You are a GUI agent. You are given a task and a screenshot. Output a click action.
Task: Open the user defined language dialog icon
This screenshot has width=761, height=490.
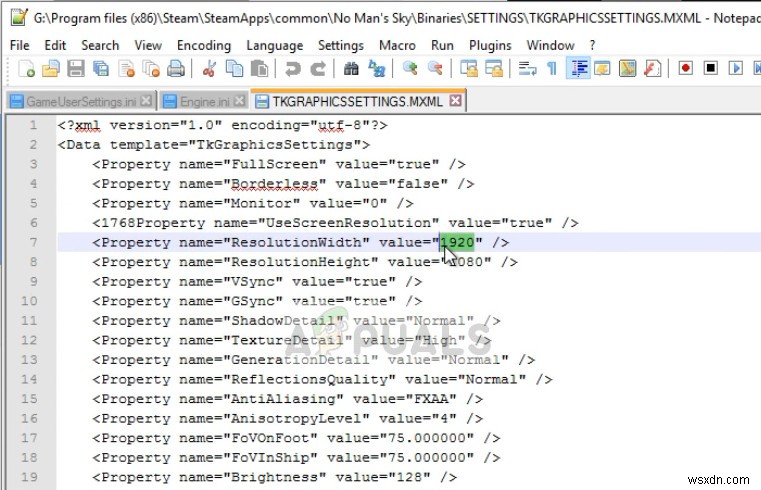[602, 68]
